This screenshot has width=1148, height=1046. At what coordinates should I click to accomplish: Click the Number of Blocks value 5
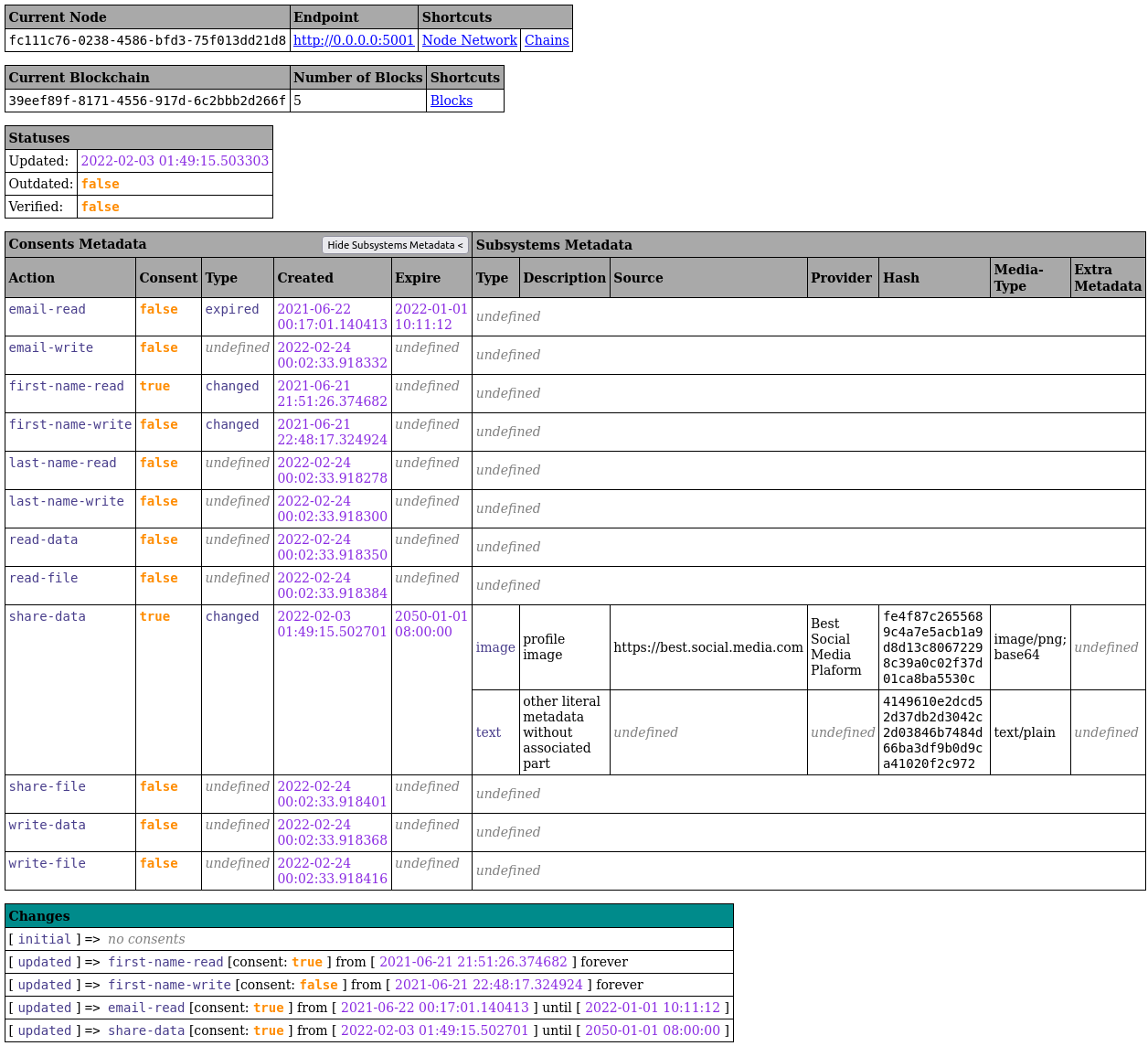tap(298, 101)
